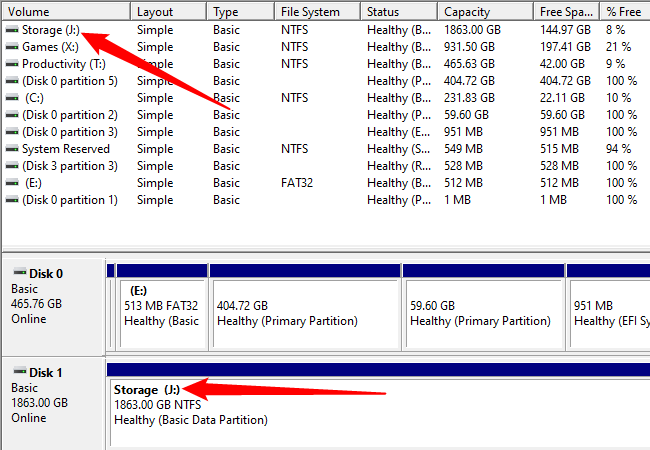
Task: Click the drive icon for Disk 0 partition 2
Action: pos(12,115)
